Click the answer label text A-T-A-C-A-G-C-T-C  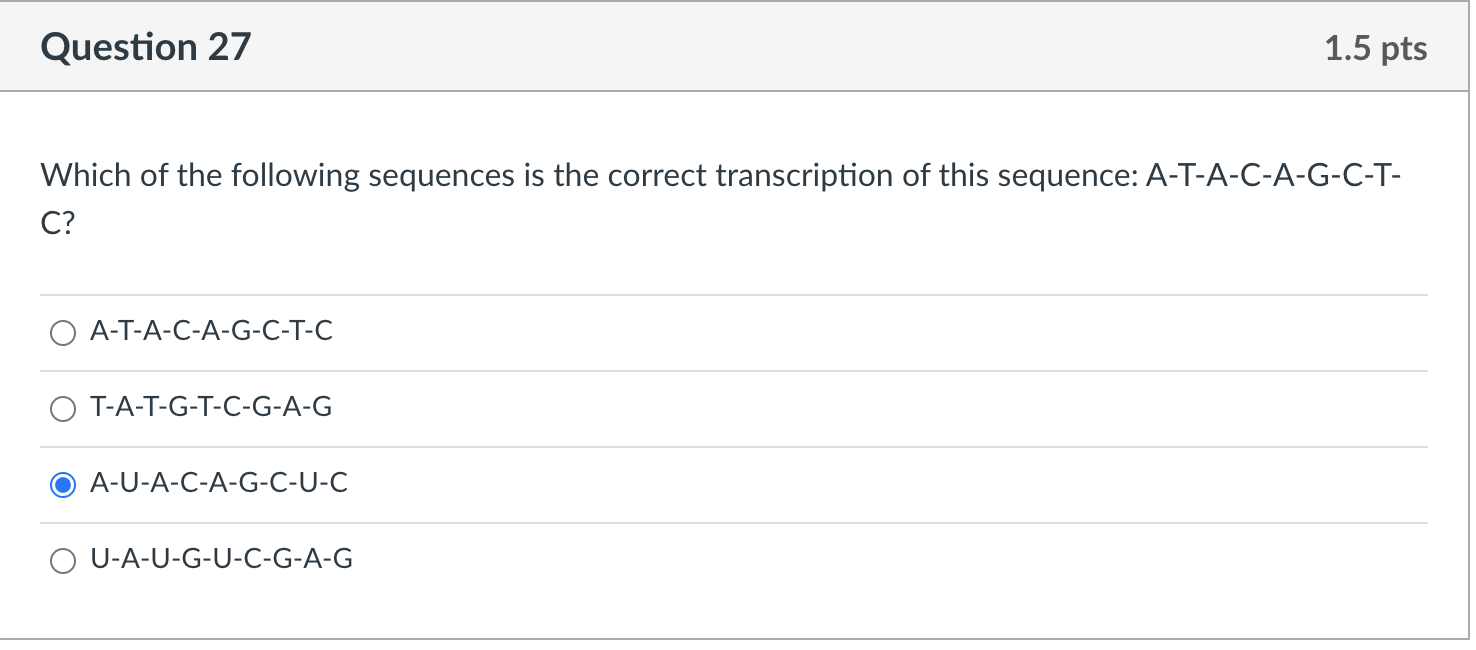click(x=211, y=332)
